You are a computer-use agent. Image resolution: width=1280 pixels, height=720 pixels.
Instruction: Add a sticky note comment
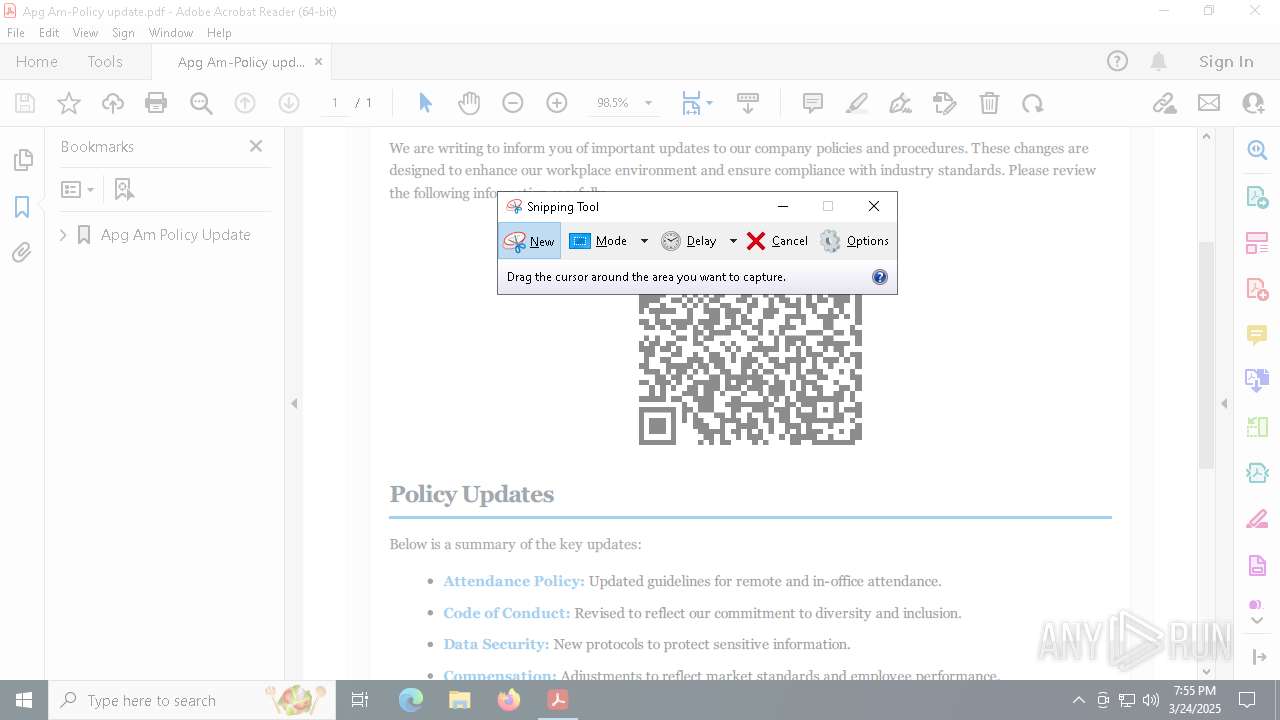pyautogui.click(x=813, y=103)
